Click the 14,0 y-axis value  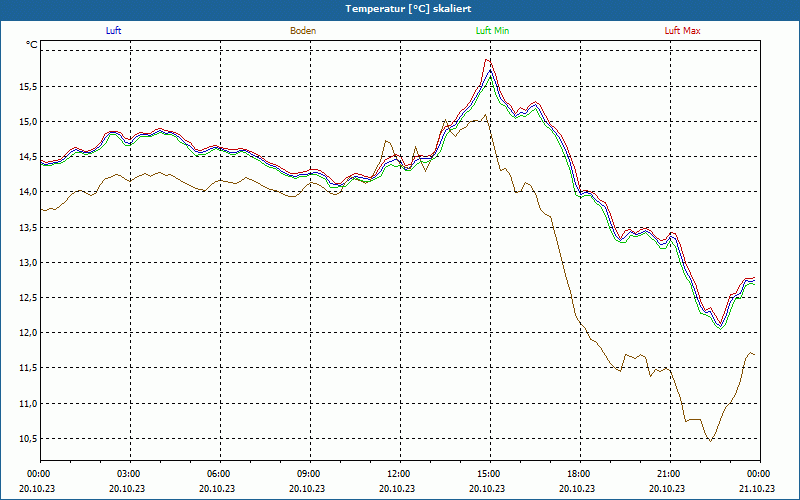click(29, 192)
